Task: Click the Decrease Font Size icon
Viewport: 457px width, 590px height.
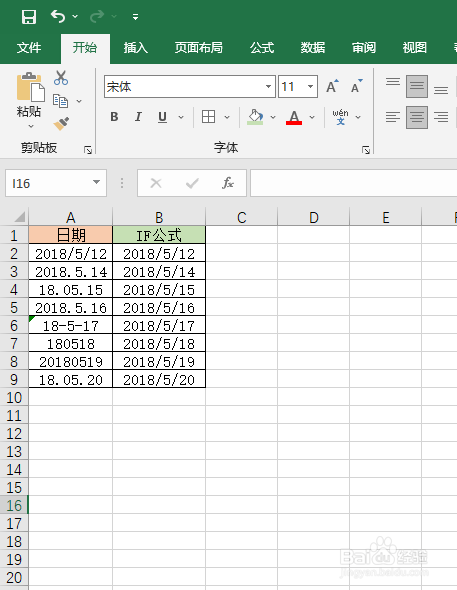Action: click(356, 86)
